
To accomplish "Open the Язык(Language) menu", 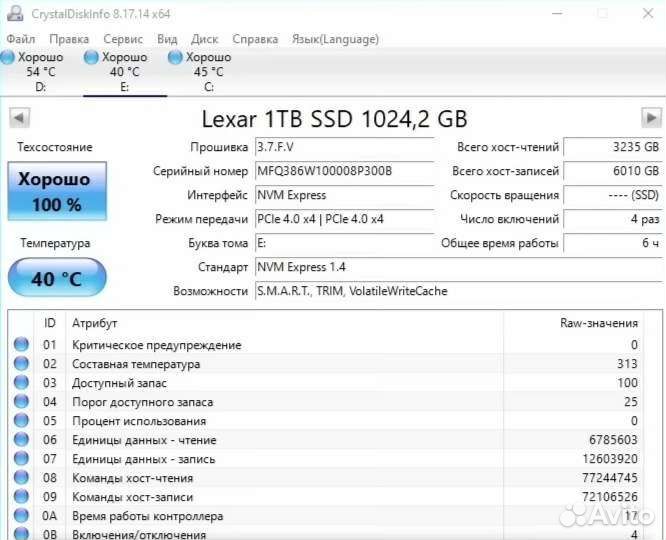I will 335,39.
